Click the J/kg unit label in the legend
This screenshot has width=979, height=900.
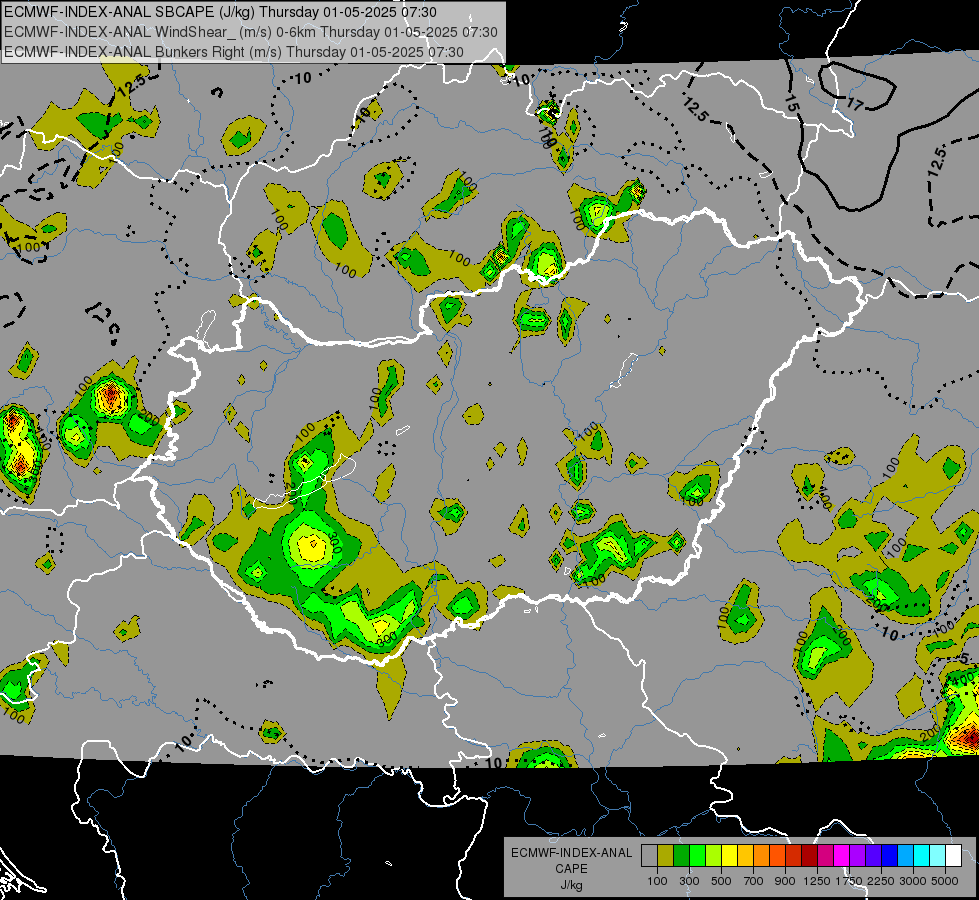[x=571, y=885]
